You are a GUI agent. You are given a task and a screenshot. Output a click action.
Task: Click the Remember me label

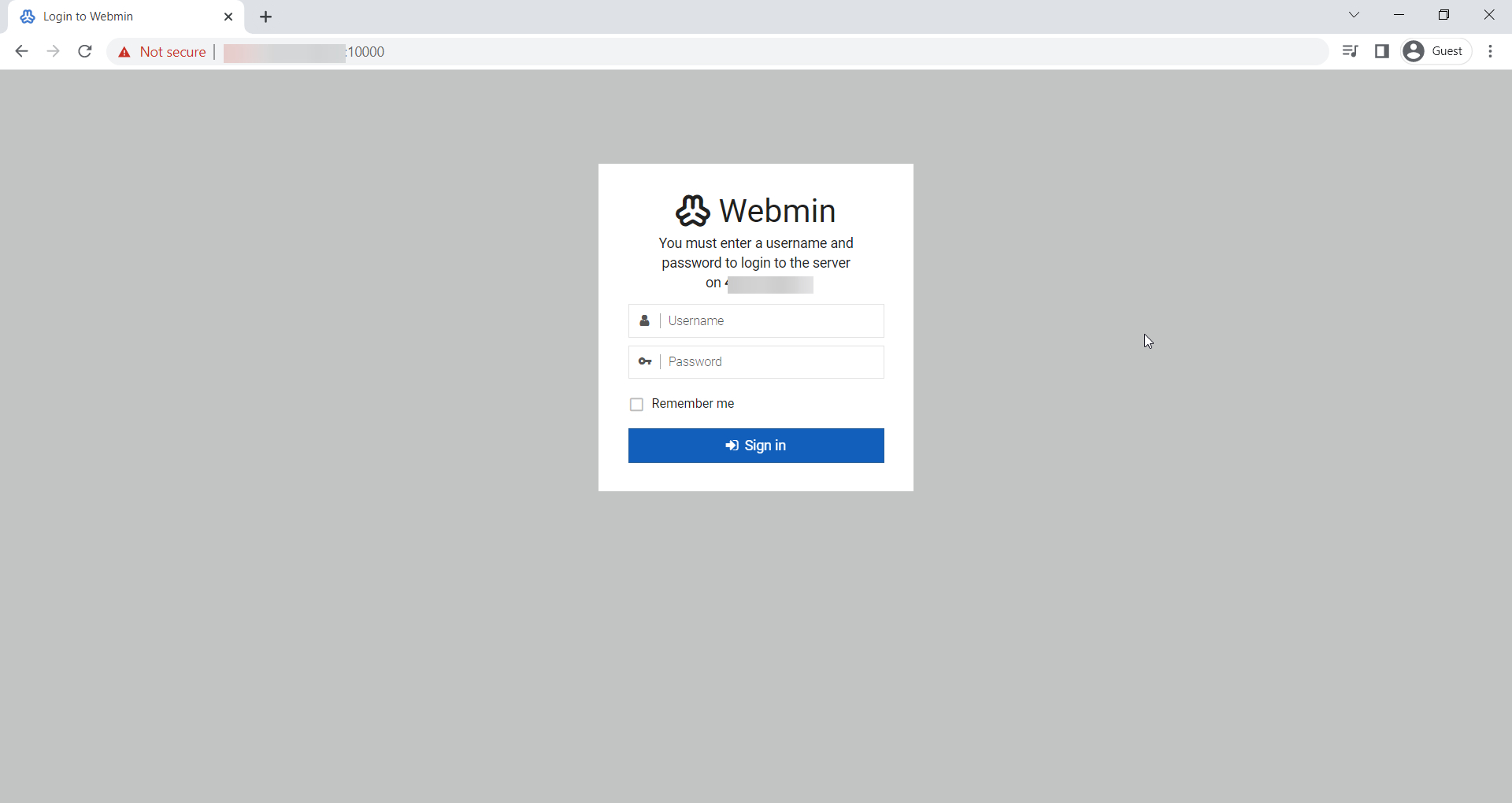[693, 404]
